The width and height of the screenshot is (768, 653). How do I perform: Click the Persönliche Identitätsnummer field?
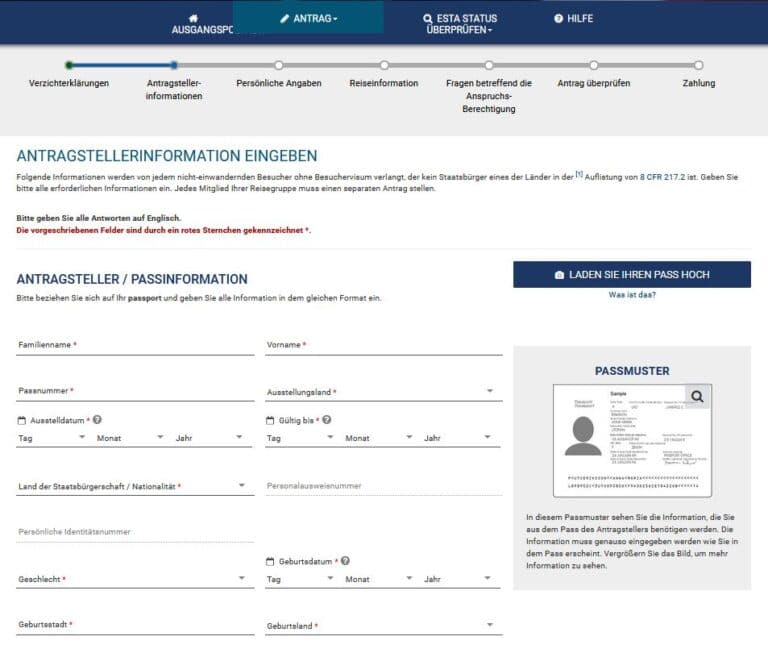tap(135, 532)
